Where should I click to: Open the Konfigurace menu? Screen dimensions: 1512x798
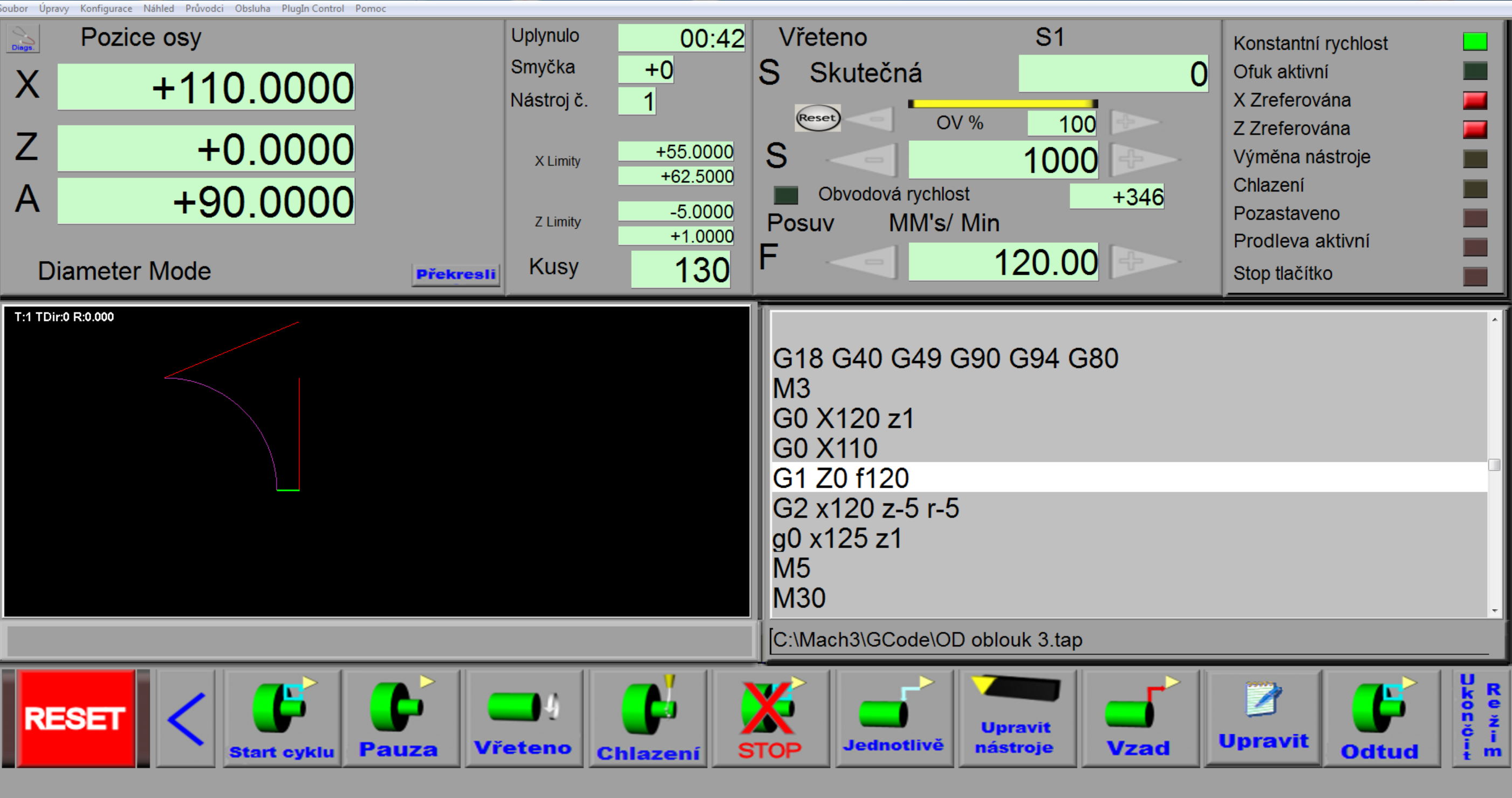pyautogui.click(x=106, y=8)
